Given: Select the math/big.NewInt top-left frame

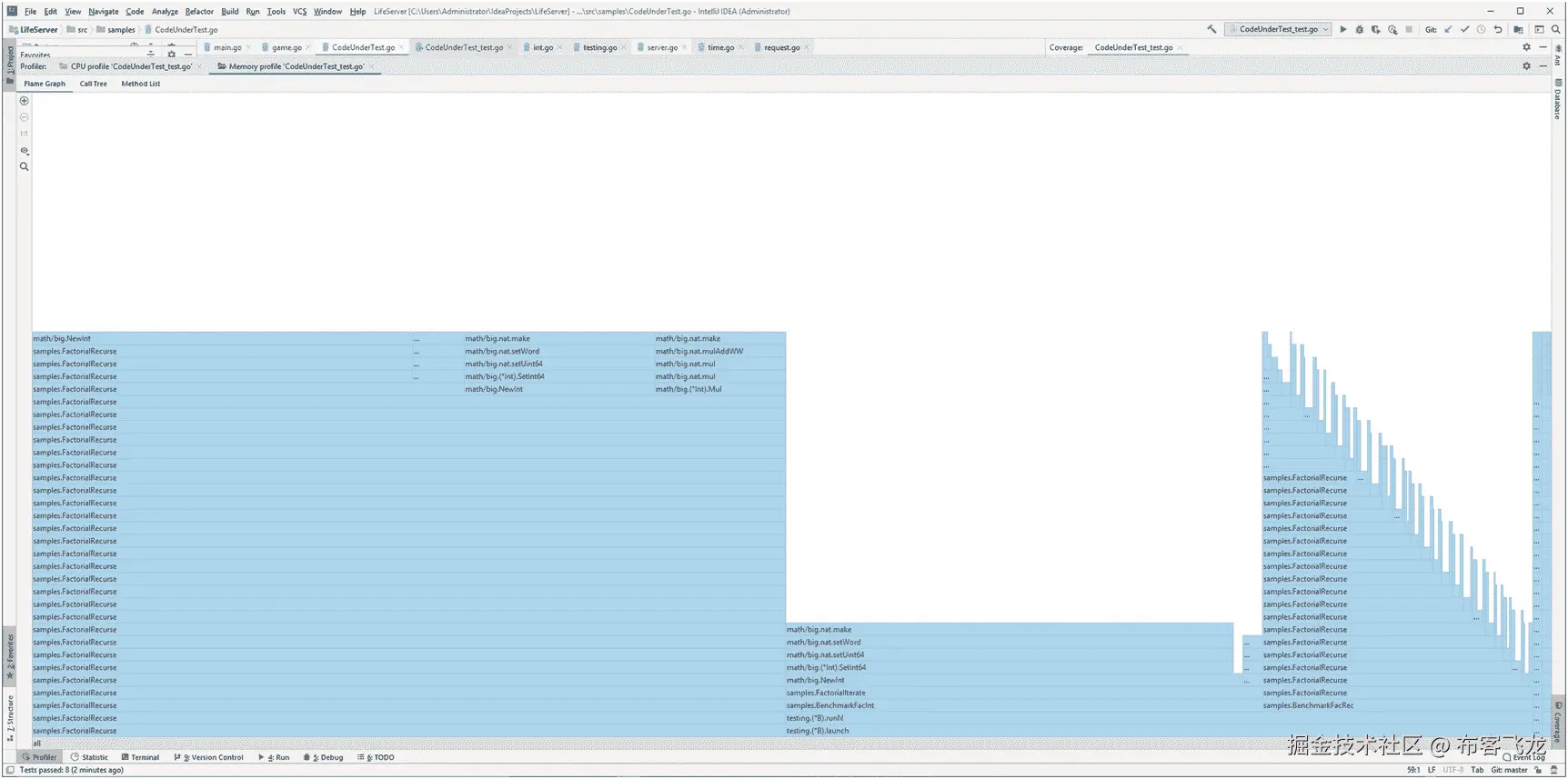Looking at the screenshot, I should coord(222,338).
